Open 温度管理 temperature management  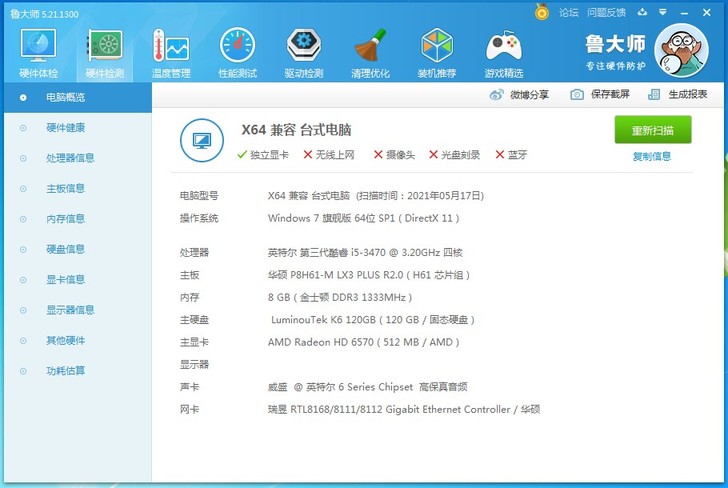(x=171, y=53)
